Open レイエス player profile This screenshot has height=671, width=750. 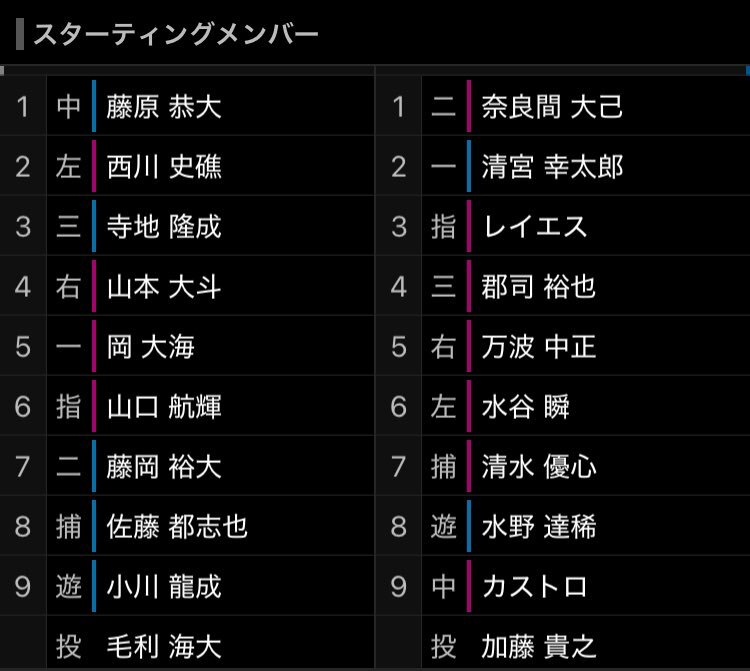point(534,227)
